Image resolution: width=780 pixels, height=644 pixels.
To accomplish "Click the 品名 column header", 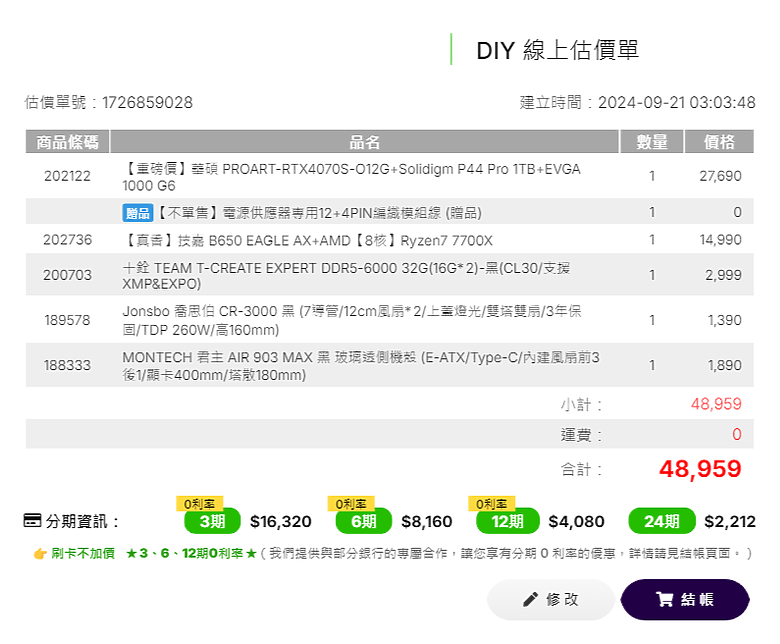I will tap(364, 142).
